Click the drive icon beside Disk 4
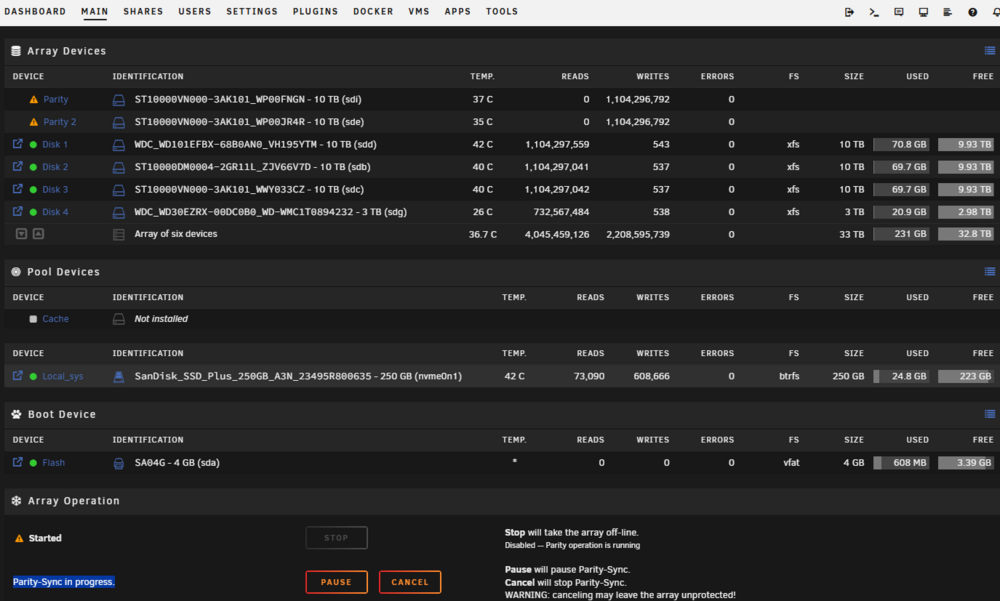This screenshot has height=601, width=1000. 119,212
